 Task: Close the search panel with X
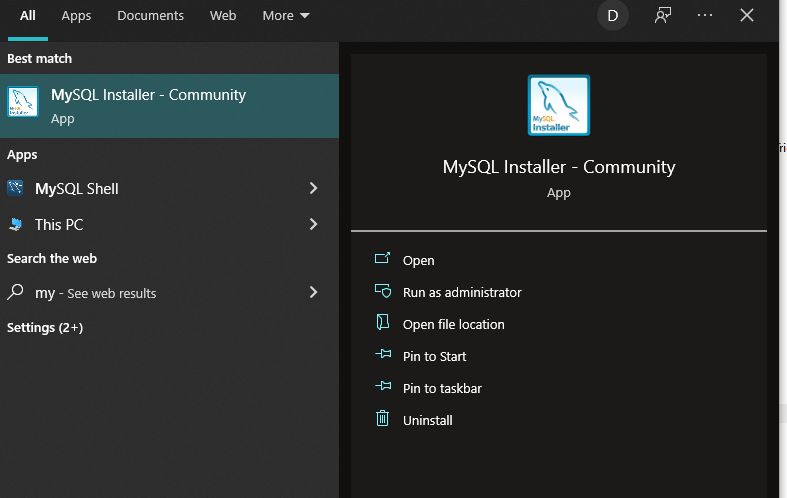[x=747, y=15]
